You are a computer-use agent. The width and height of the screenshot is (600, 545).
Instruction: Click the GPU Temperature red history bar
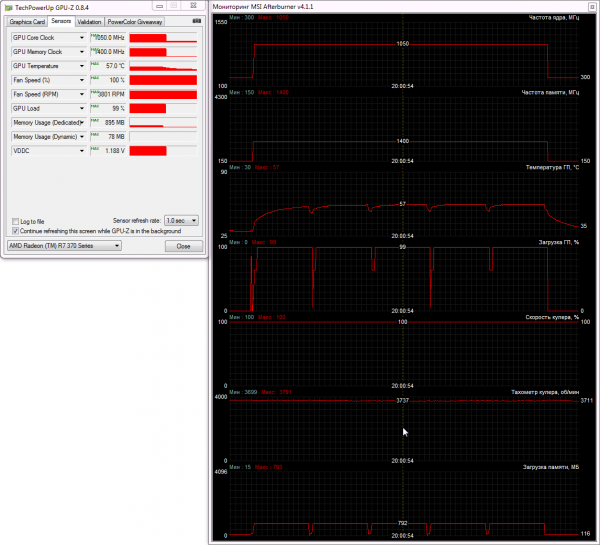pos(163,66)
